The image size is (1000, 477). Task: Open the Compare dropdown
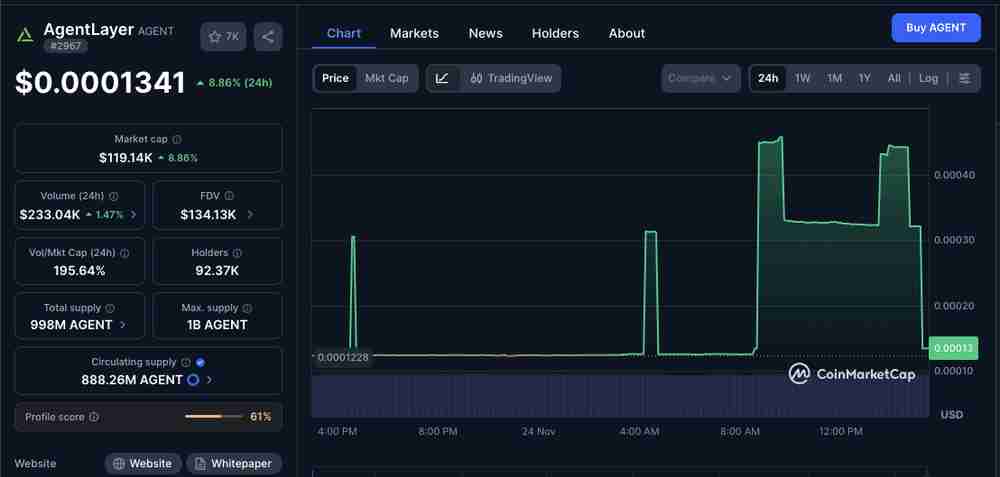tap(700, 78)
